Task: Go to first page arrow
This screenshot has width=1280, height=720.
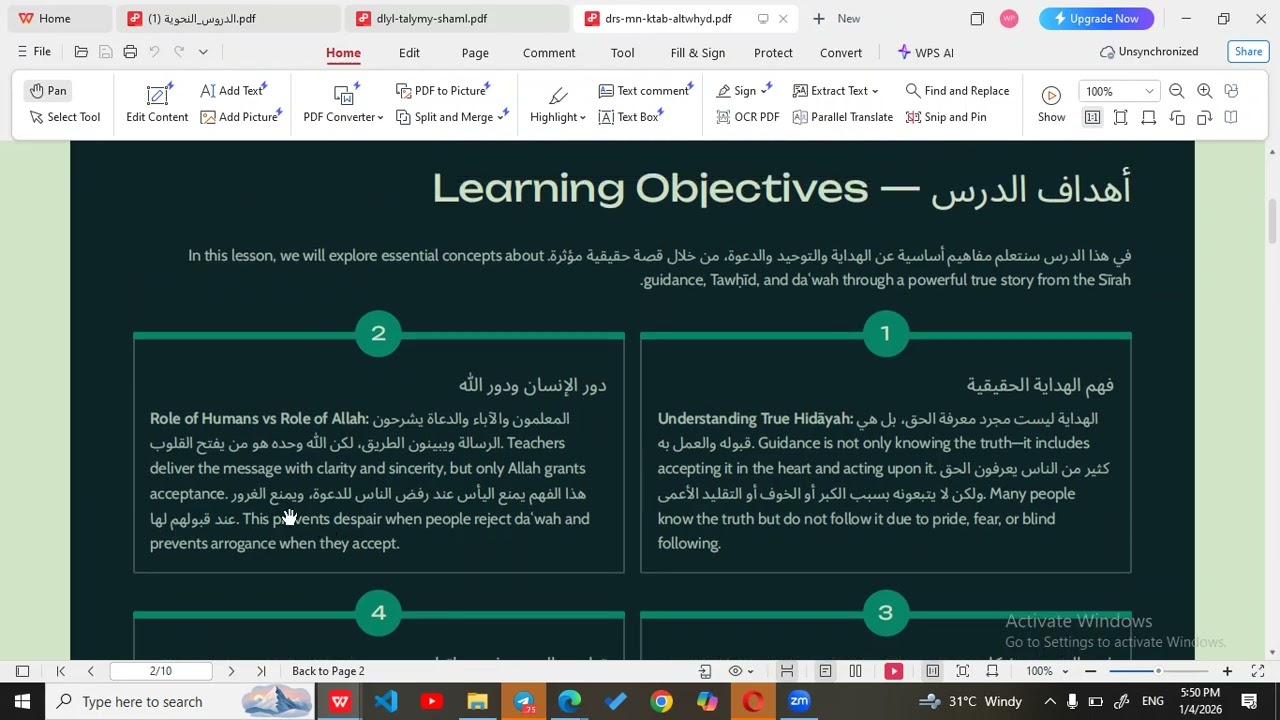Action: pyautogui.click(x=61, y=671)
